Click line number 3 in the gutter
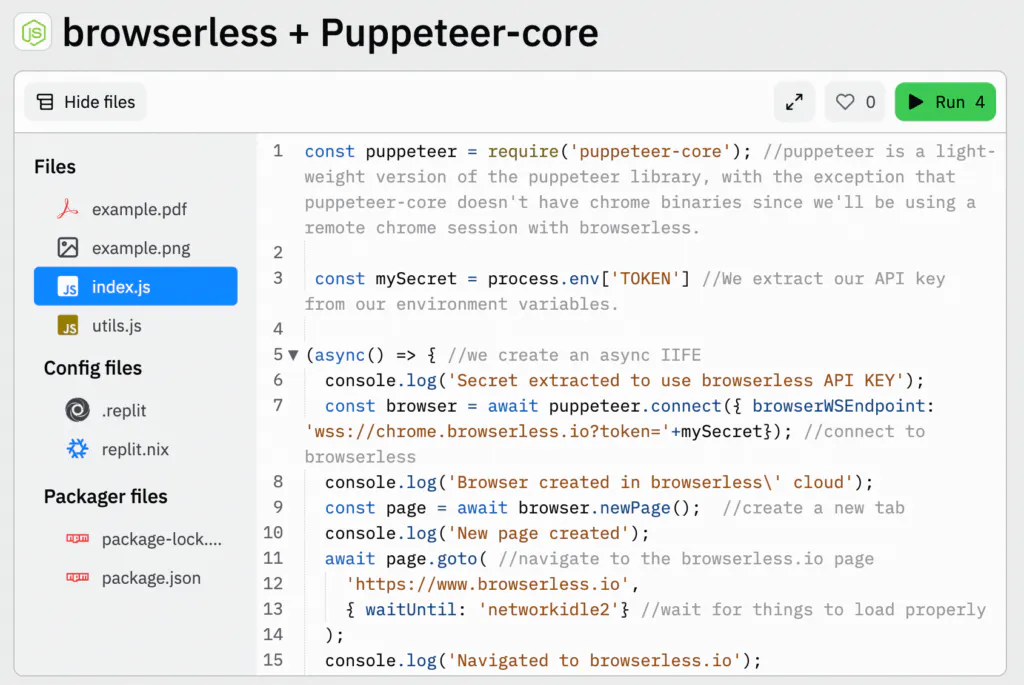Image resolution: width=1024 pixels, height=685 pixels. pos(278,278)
